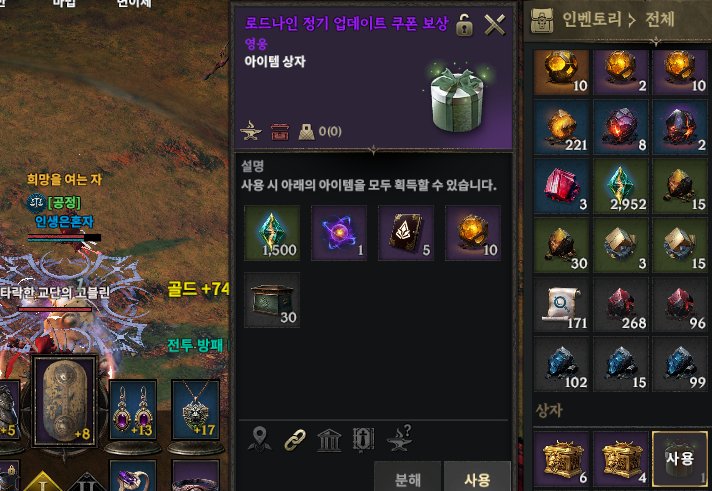Select the purple energy orb reward
Viewport: 712px width, 491px height.
[339, 233]
